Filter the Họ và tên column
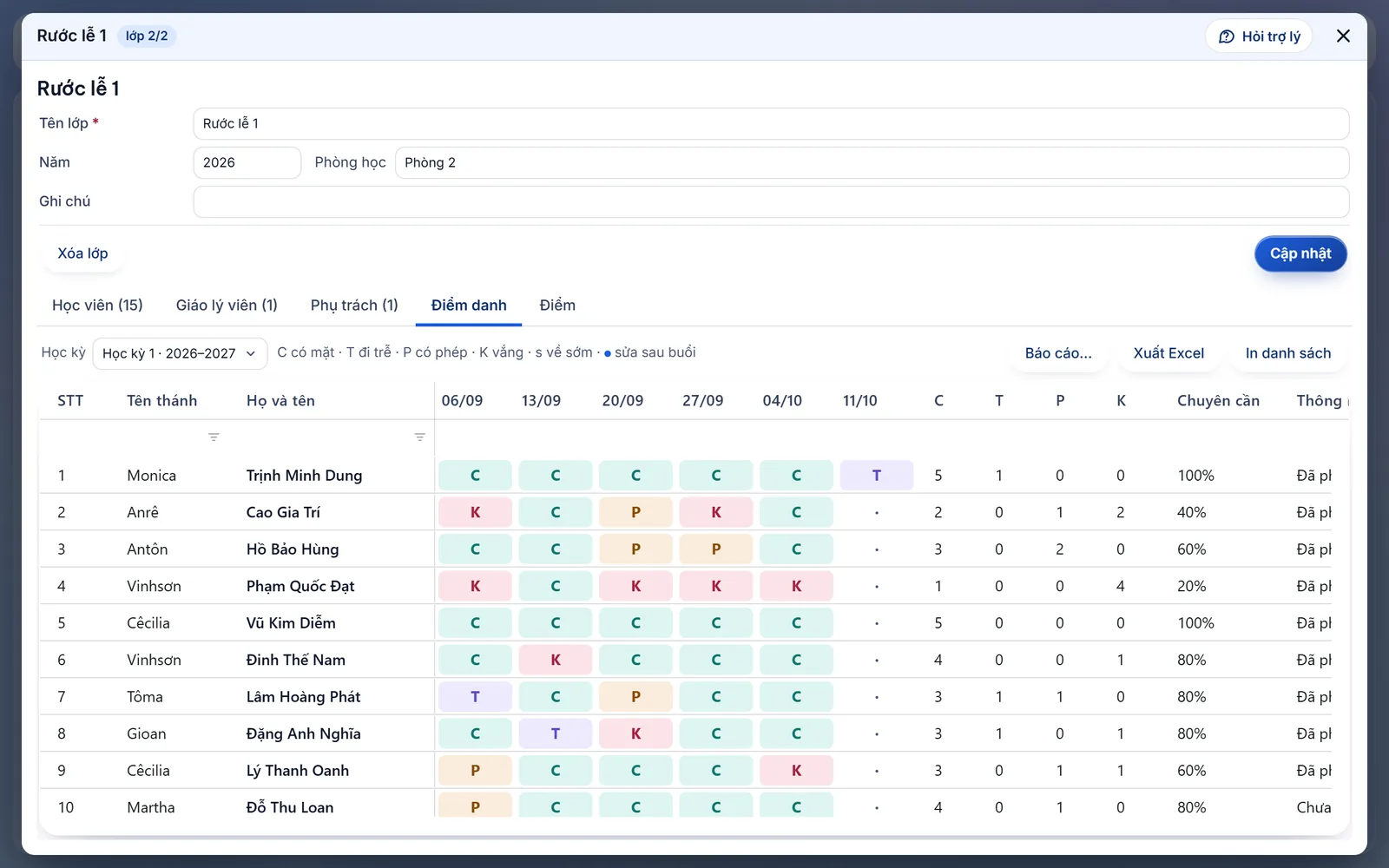Screen dimensions: 1389x868 [x=419, y=437]
